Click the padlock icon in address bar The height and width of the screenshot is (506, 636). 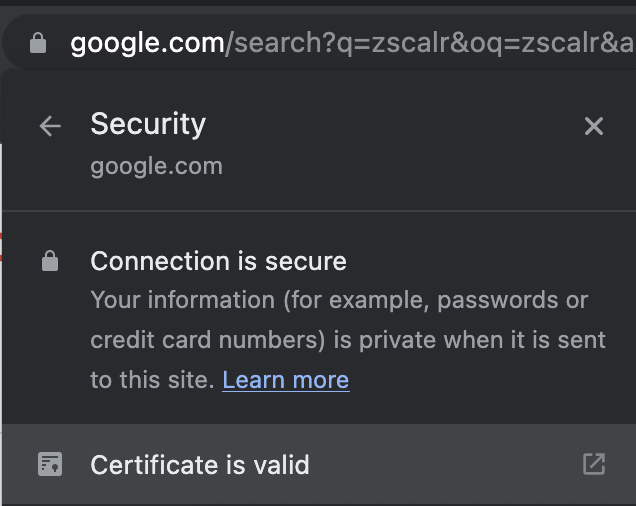[x=38, y=43]
